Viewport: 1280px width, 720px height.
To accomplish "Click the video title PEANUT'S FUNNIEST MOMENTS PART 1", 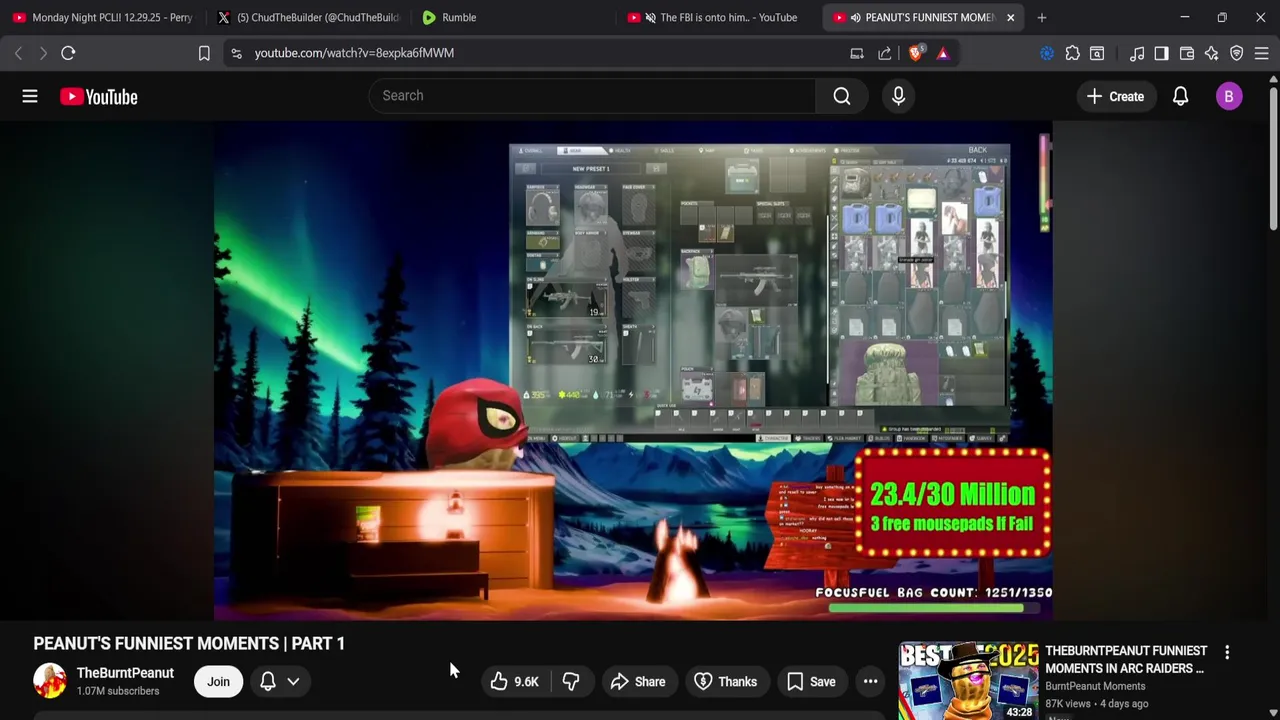I will click(x=189, y=643).
